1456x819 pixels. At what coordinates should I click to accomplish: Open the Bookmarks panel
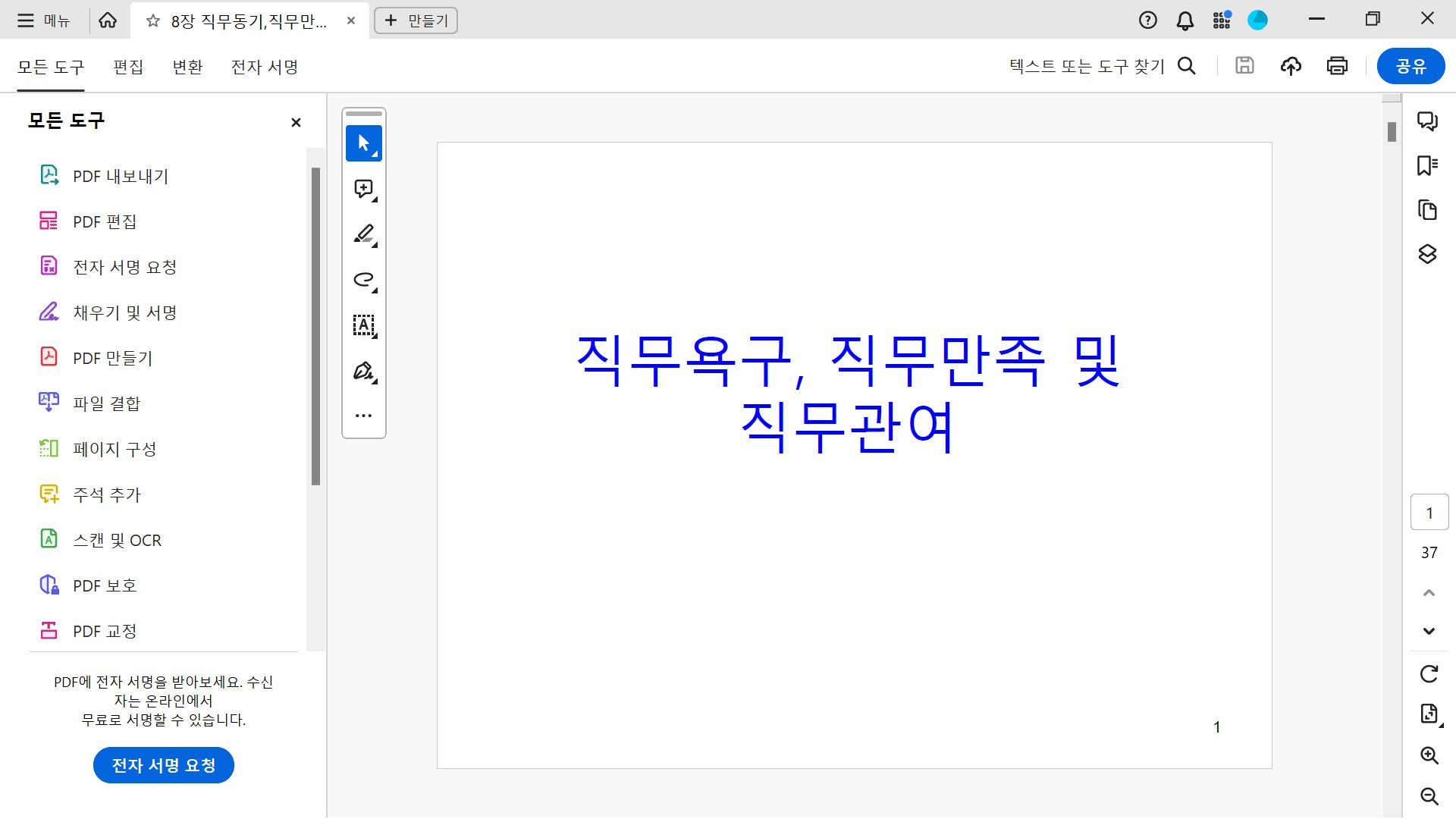[x=1428, y=165]
